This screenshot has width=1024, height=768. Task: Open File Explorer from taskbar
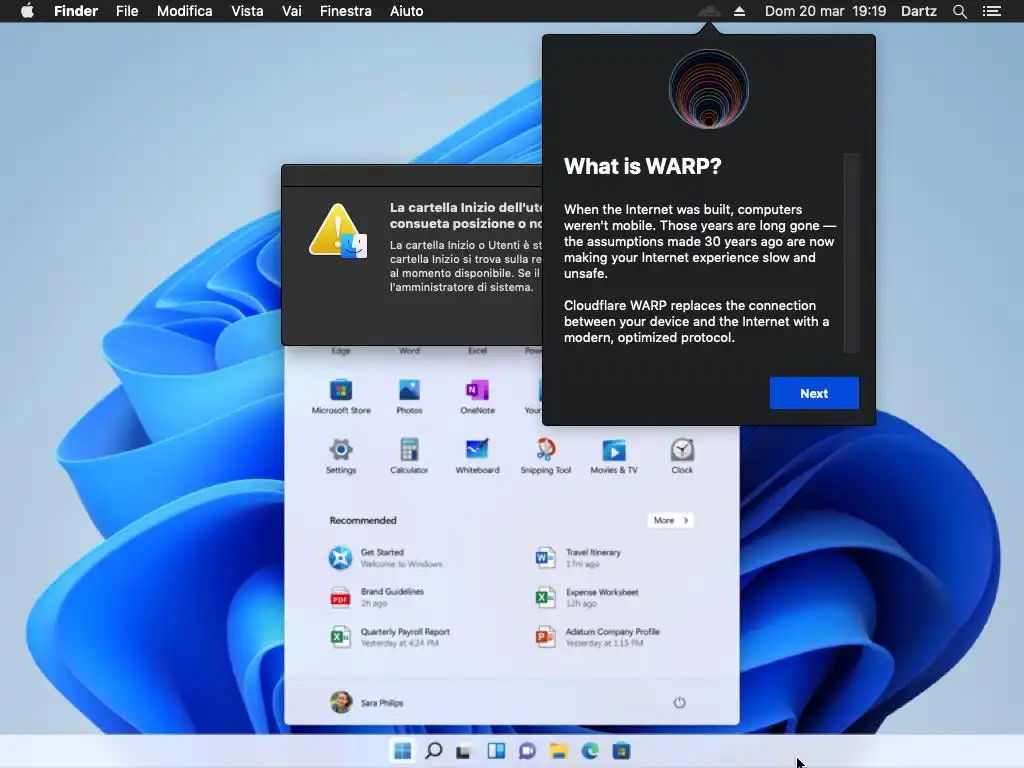[558, 751]
